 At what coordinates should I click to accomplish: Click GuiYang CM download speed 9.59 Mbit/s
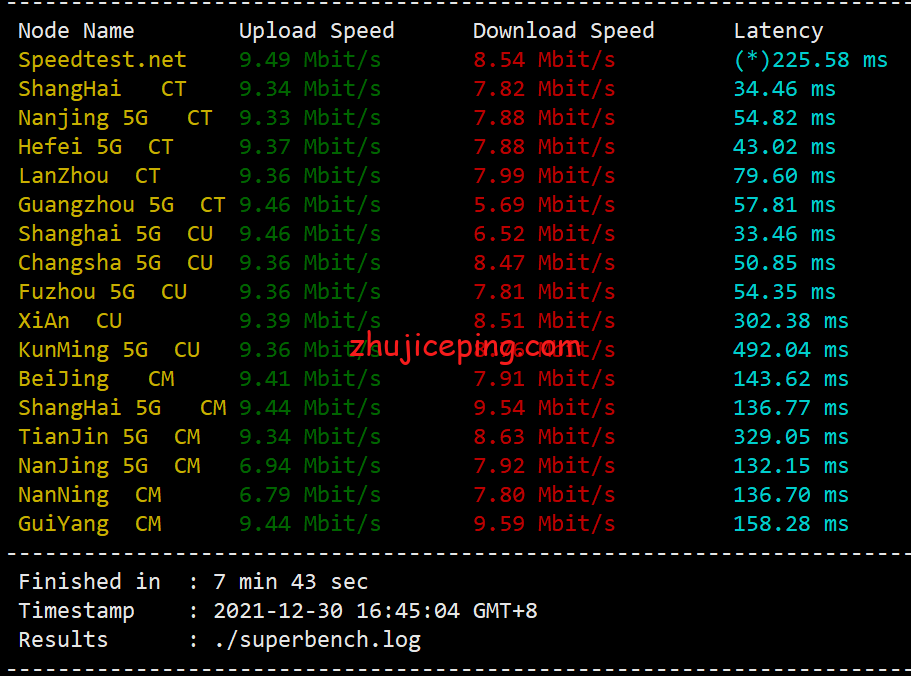[544, 524]
